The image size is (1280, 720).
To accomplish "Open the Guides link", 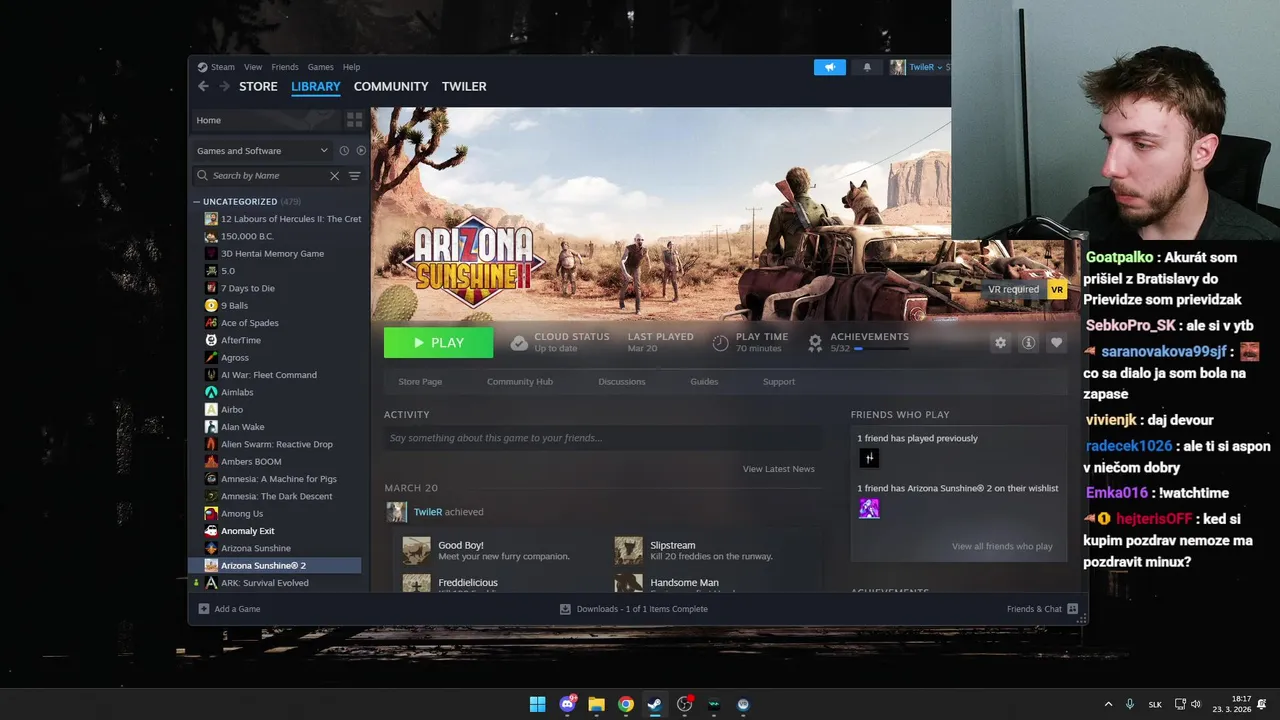I will tap(704, 382).
